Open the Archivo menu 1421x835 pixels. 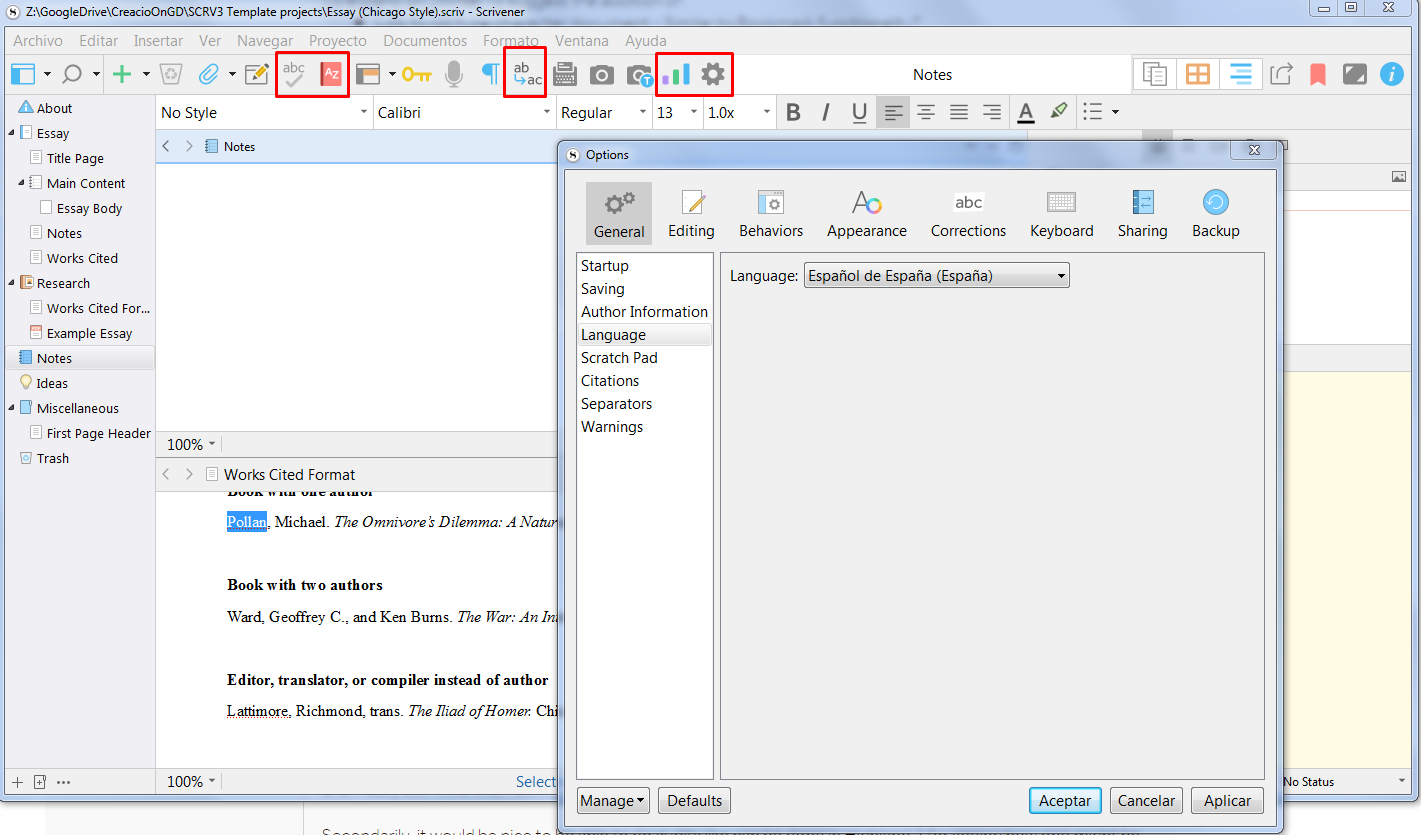tap(38, 41)
